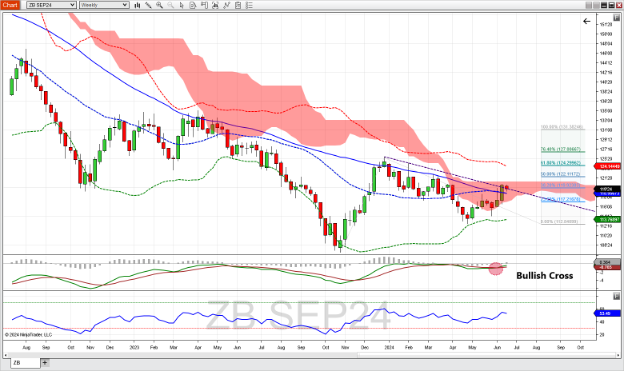Click the orange Chart title label
This screenshot has height=372, width=624.
[10, 5]
